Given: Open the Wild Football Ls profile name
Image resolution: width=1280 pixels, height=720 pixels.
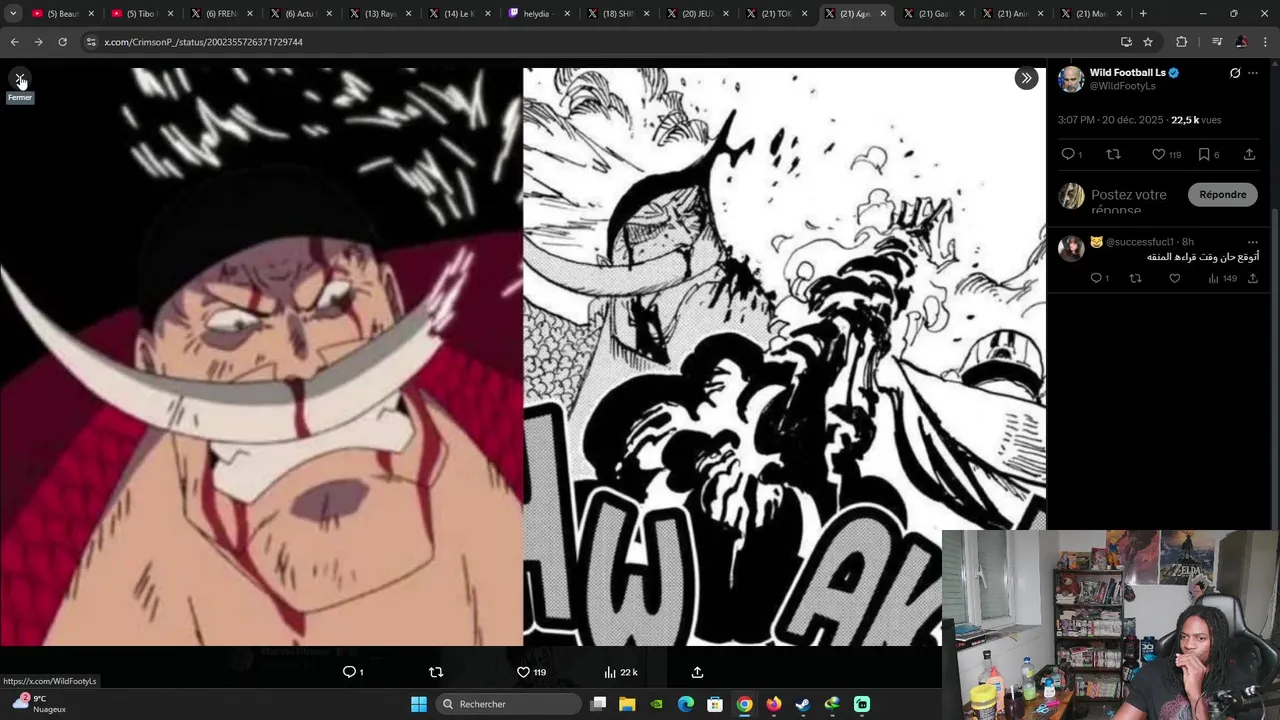Looking at the screenshot, I should [x=1127, y=72].
